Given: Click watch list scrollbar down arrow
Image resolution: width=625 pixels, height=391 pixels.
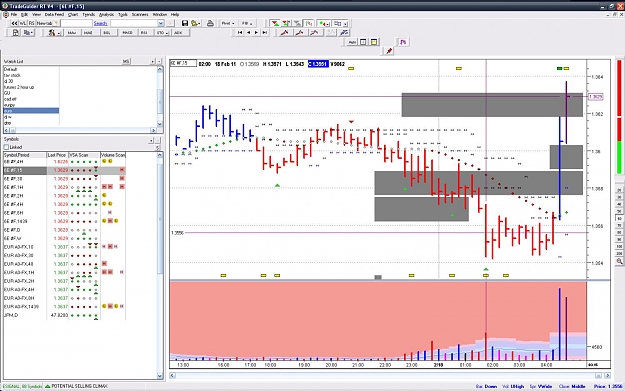Looking at the screenshot, I should pos(160,124).
